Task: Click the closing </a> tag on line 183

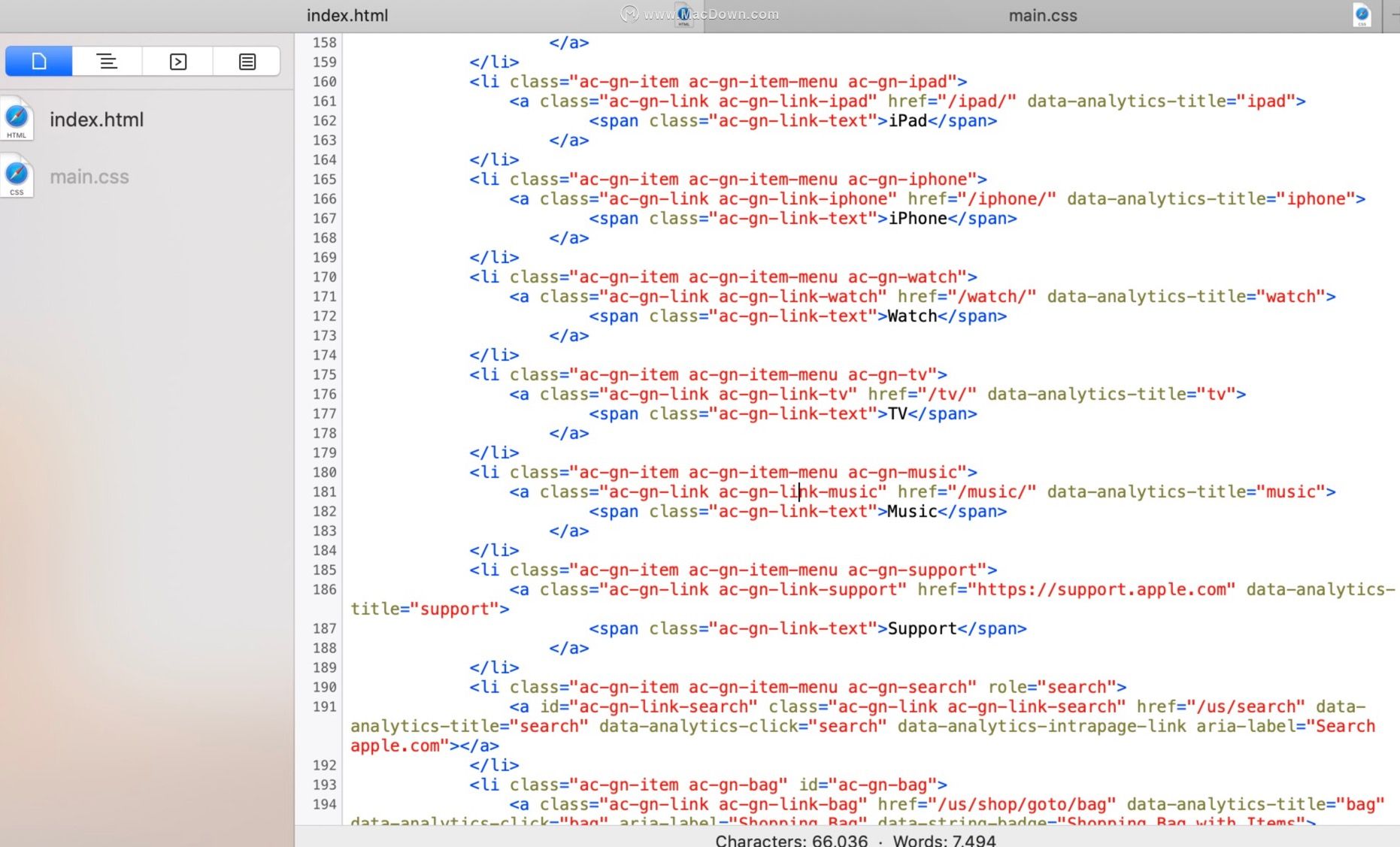Action: 569,531
